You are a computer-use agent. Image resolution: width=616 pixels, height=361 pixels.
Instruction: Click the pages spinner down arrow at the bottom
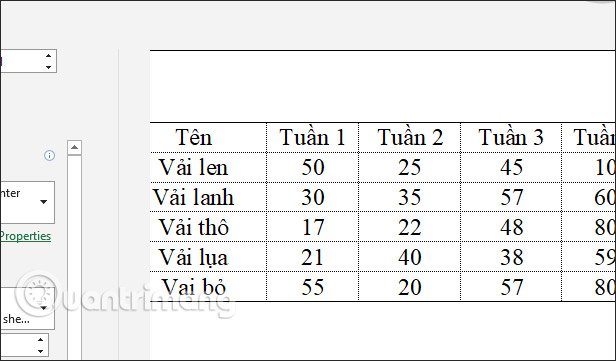40,351
